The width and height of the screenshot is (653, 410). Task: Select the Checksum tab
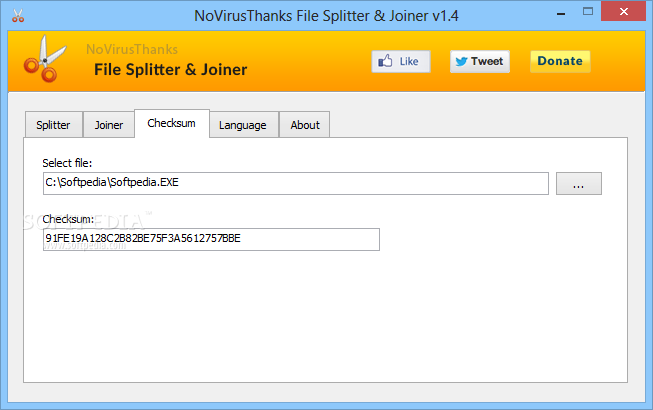coord(172,123)
